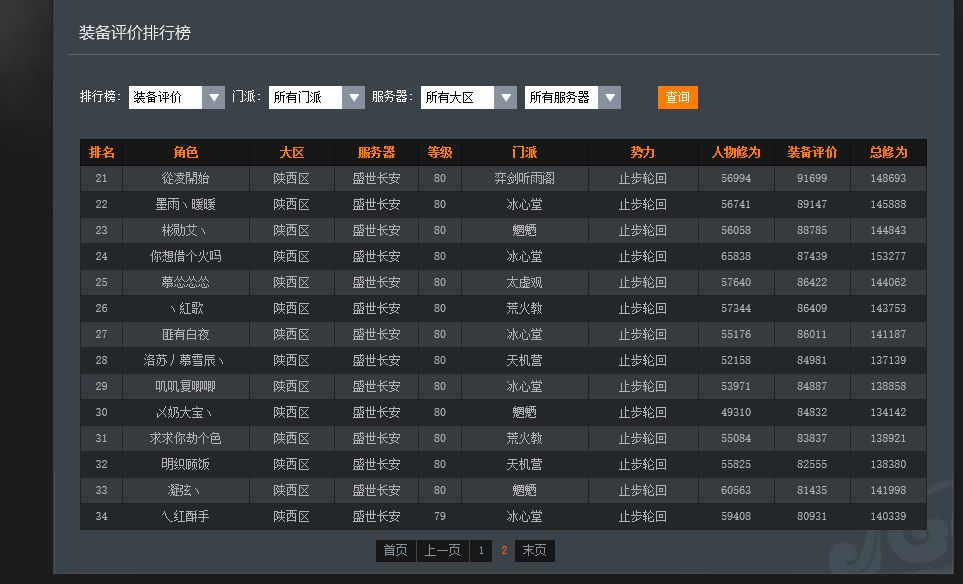This screenshot has height=584, width=963.
Task: Select character 從凌開始 in rank 21
Action: coord(185,178)
